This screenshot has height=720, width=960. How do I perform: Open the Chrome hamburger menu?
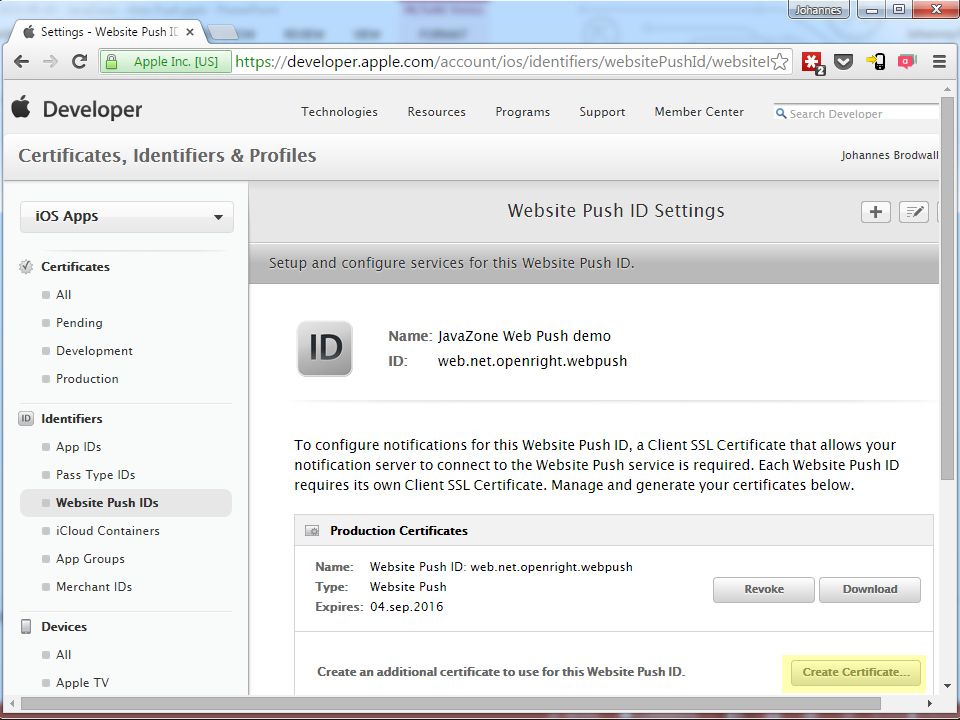[x=939, y=61]
